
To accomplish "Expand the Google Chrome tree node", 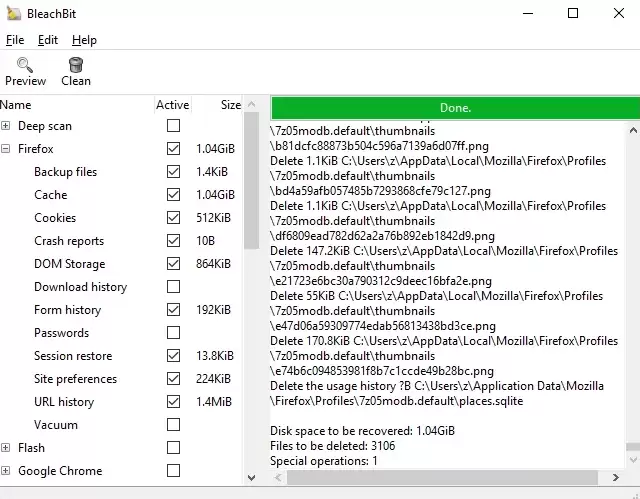I will point(6,470).
